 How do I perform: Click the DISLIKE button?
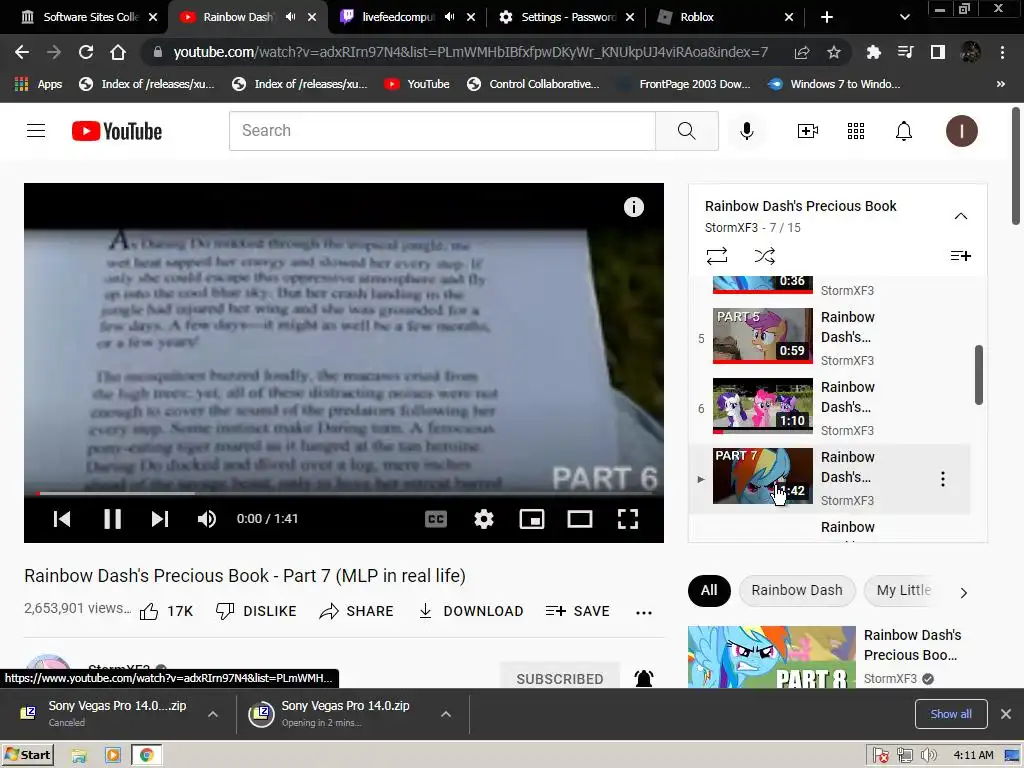[x=256, y=611]
